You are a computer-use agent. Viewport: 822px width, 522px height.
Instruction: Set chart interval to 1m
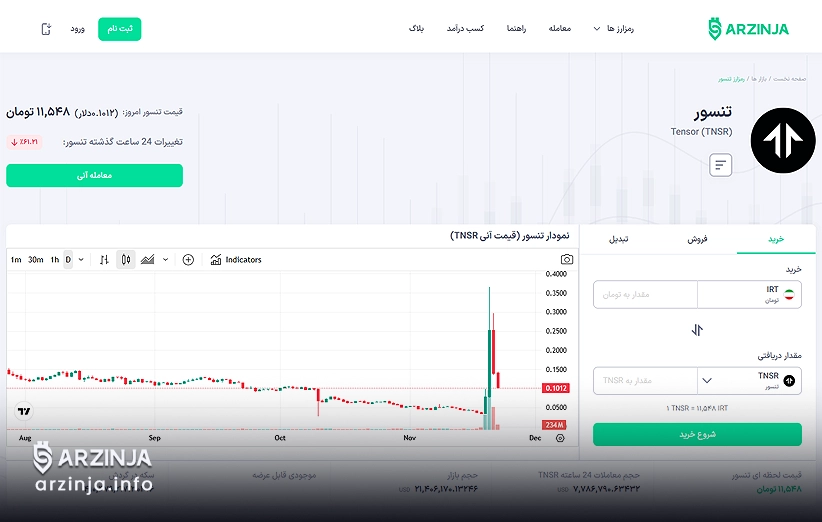point(16,259)
